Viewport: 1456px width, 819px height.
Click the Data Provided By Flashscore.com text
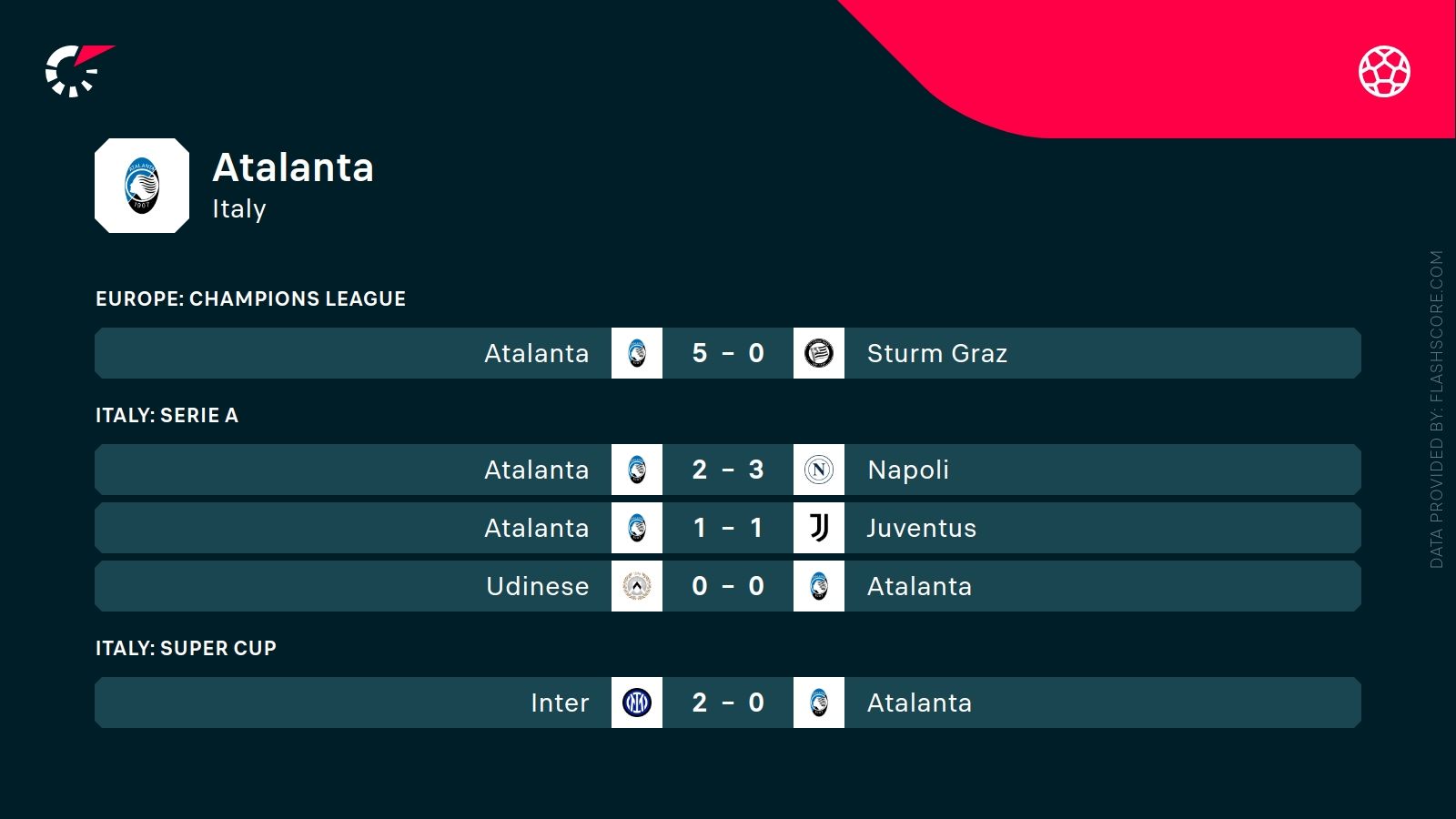[x=1436, y=409]
